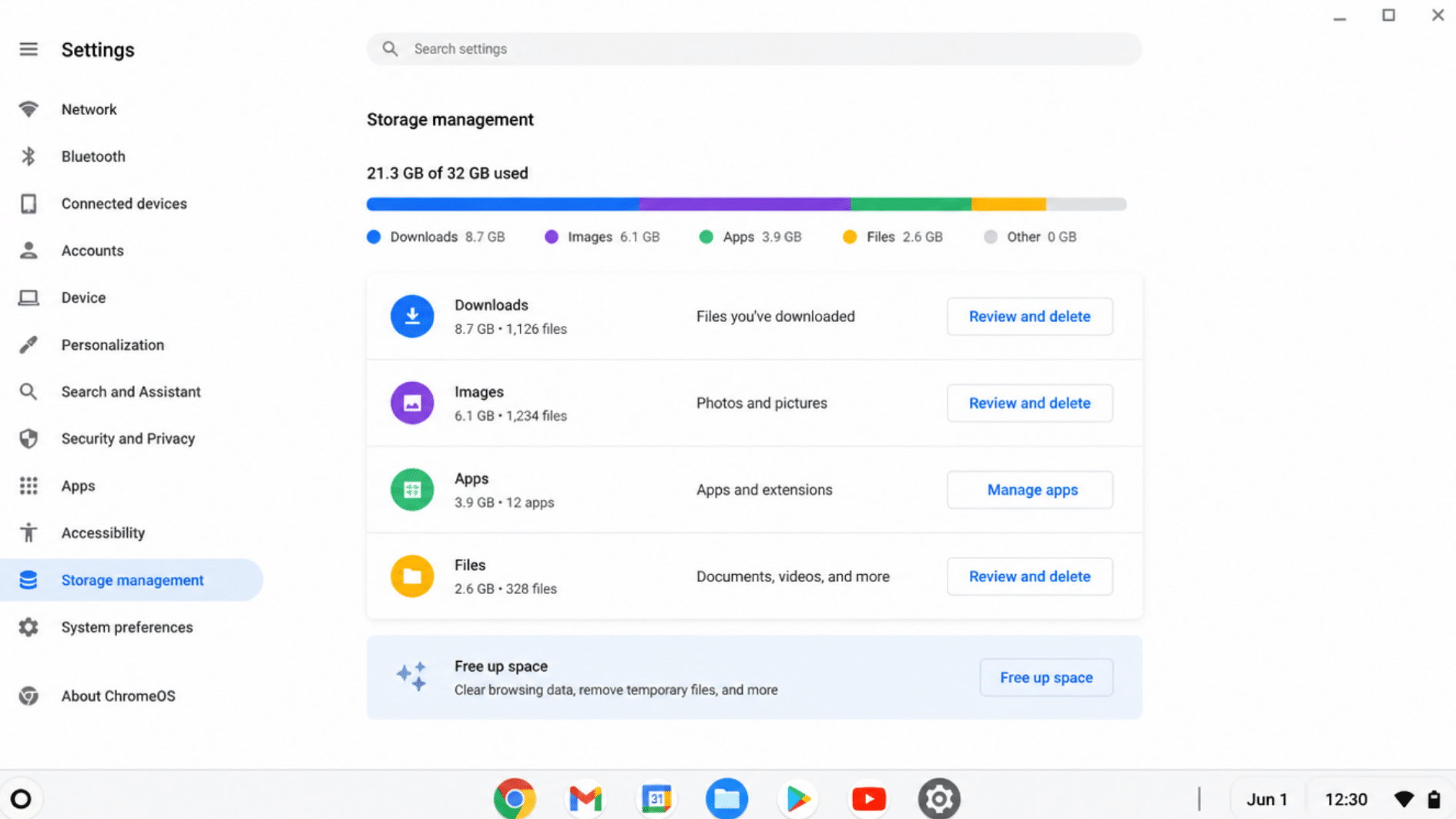Select Security and Privacy in sidebar
This screenshot has width=1456, height=819.
point(128,438)
